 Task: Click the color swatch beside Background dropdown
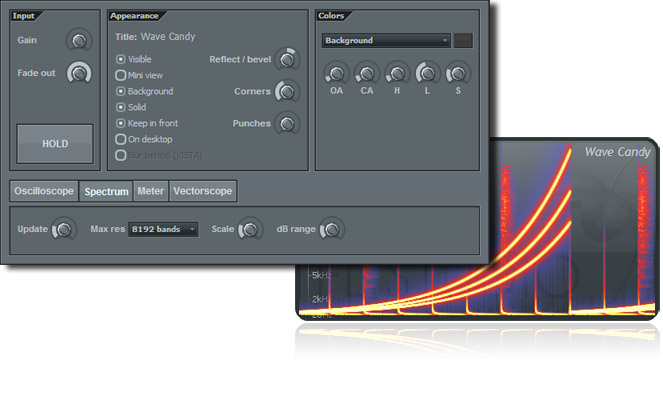[463, 41]
